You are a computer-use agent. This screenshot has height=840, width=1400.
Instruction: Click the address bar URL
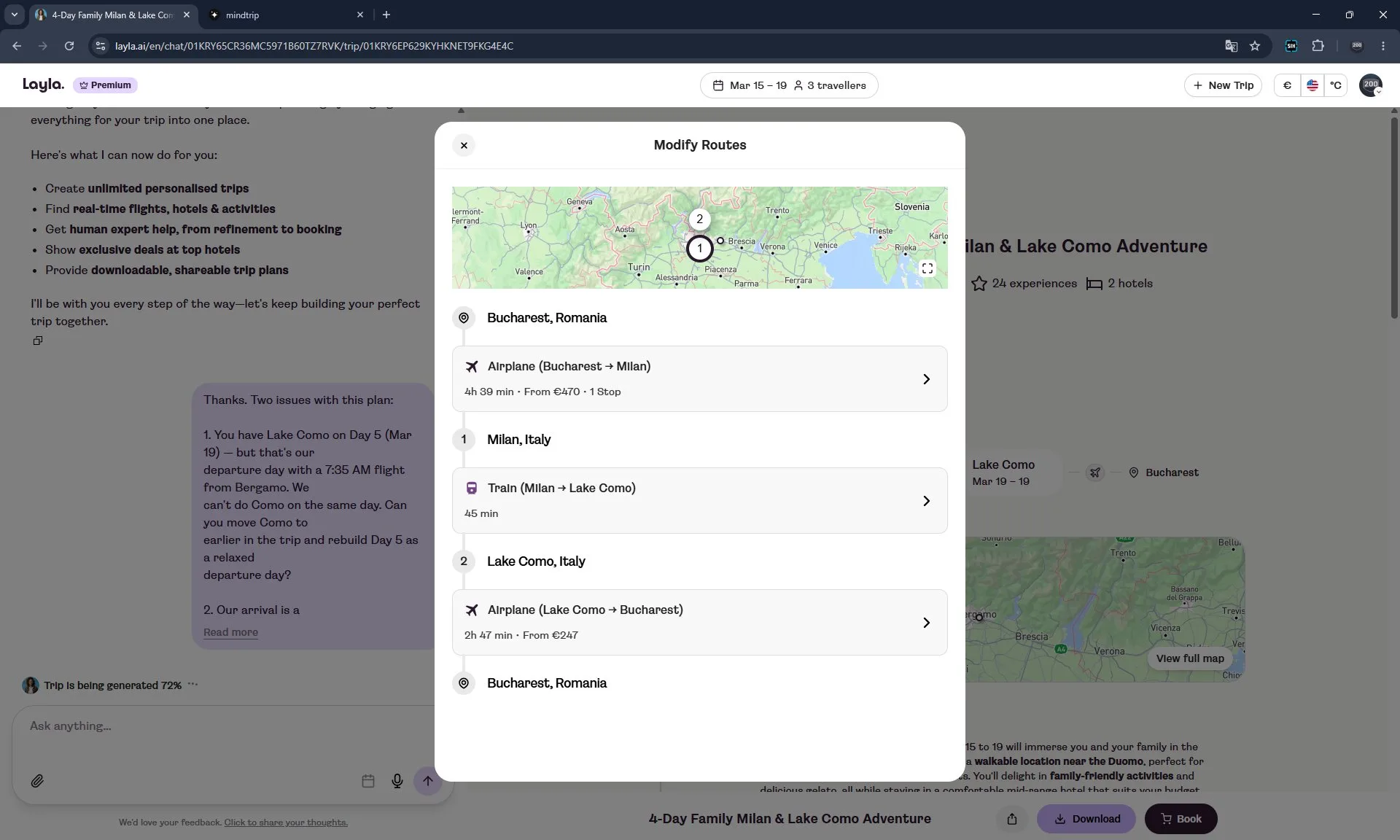(x=314, y=46)
